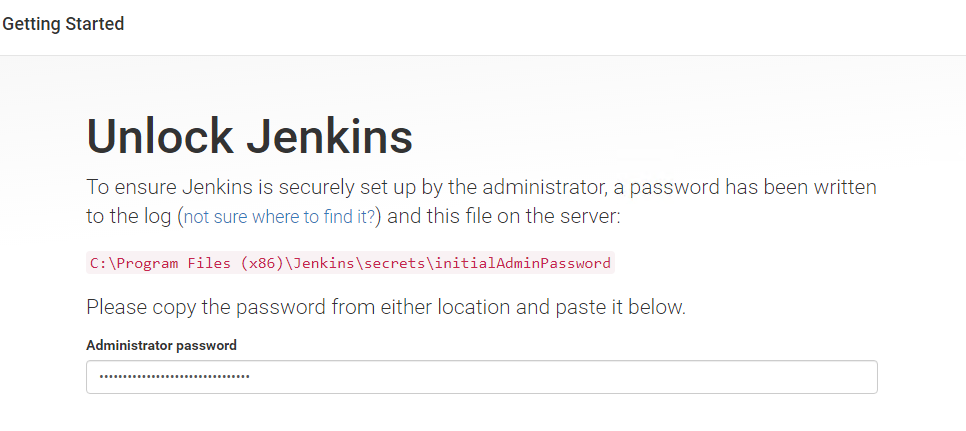Click the 'Unlock Jenkins' heading

pos(250,137)
